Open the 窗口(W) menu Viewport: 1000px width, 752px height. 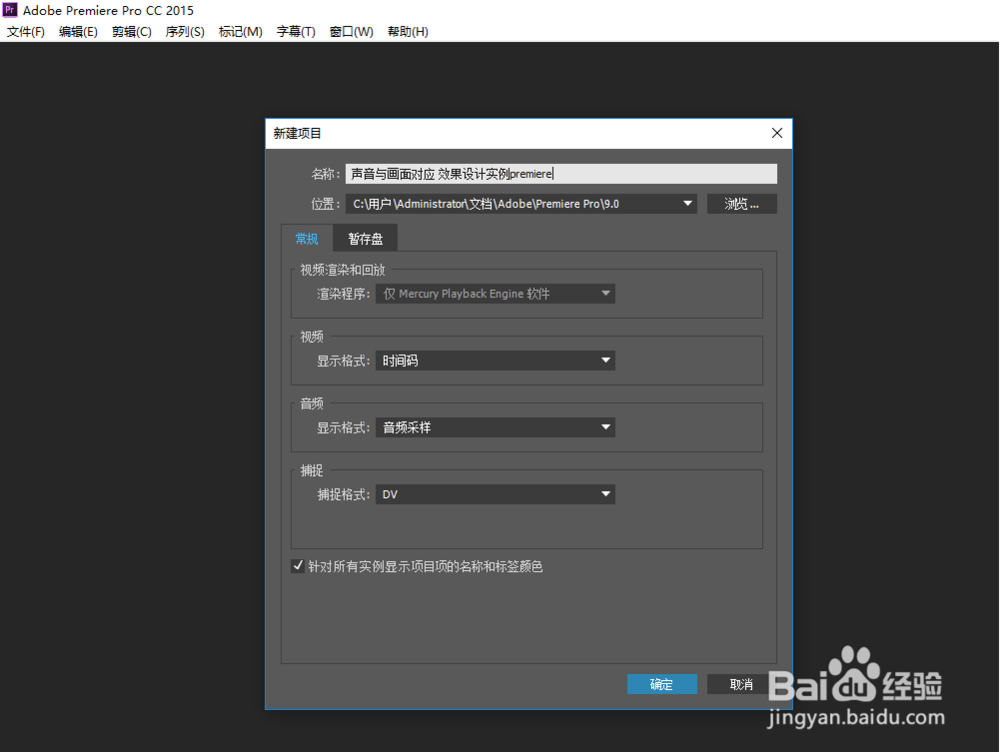coord(351,31)
